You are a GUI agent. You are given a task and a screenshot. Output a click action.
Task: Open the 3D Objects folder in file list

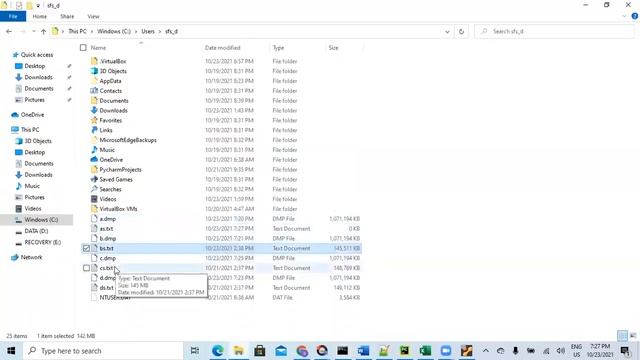[113, 71]
